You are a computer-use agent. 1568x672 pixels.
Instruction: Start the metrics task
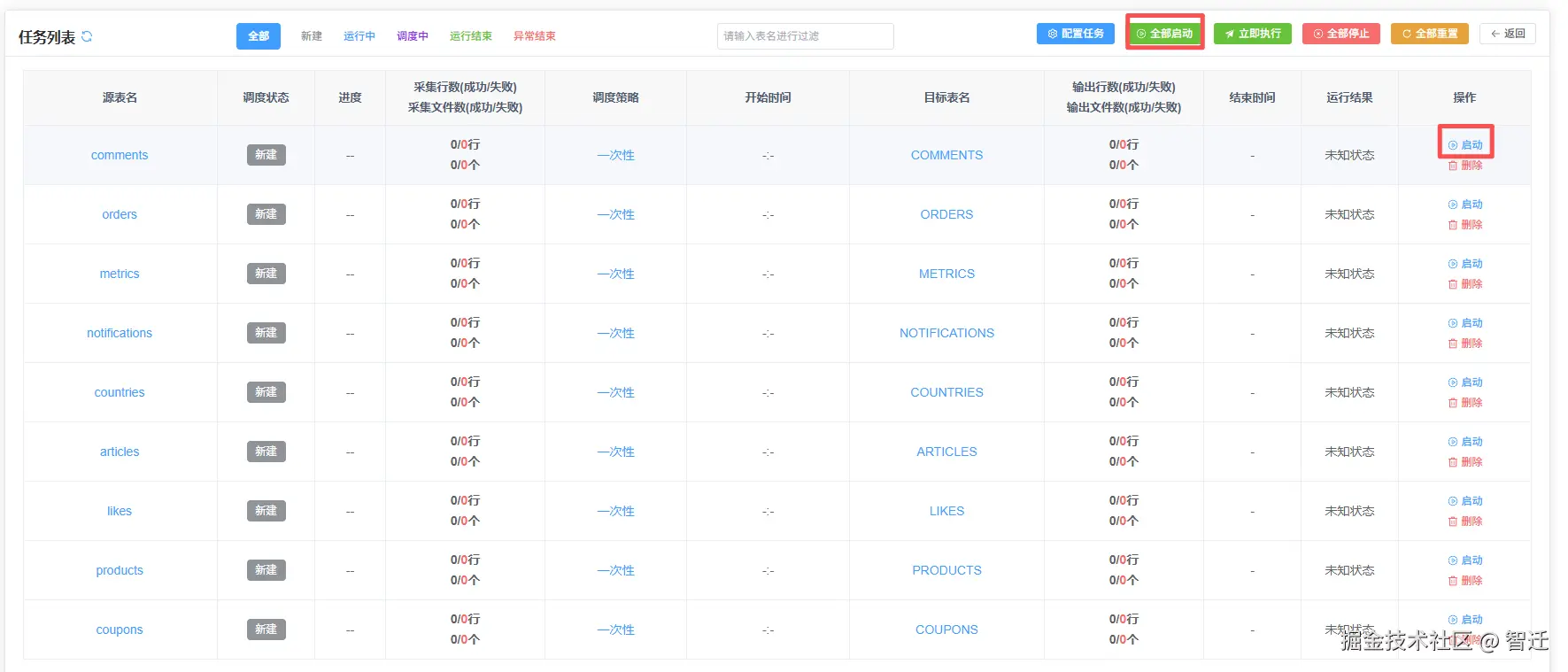tap(1465, 264)
